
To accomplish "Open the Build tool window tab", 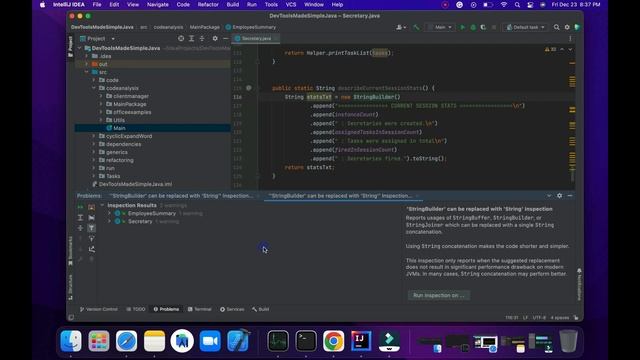I will (x=260, y=309).
